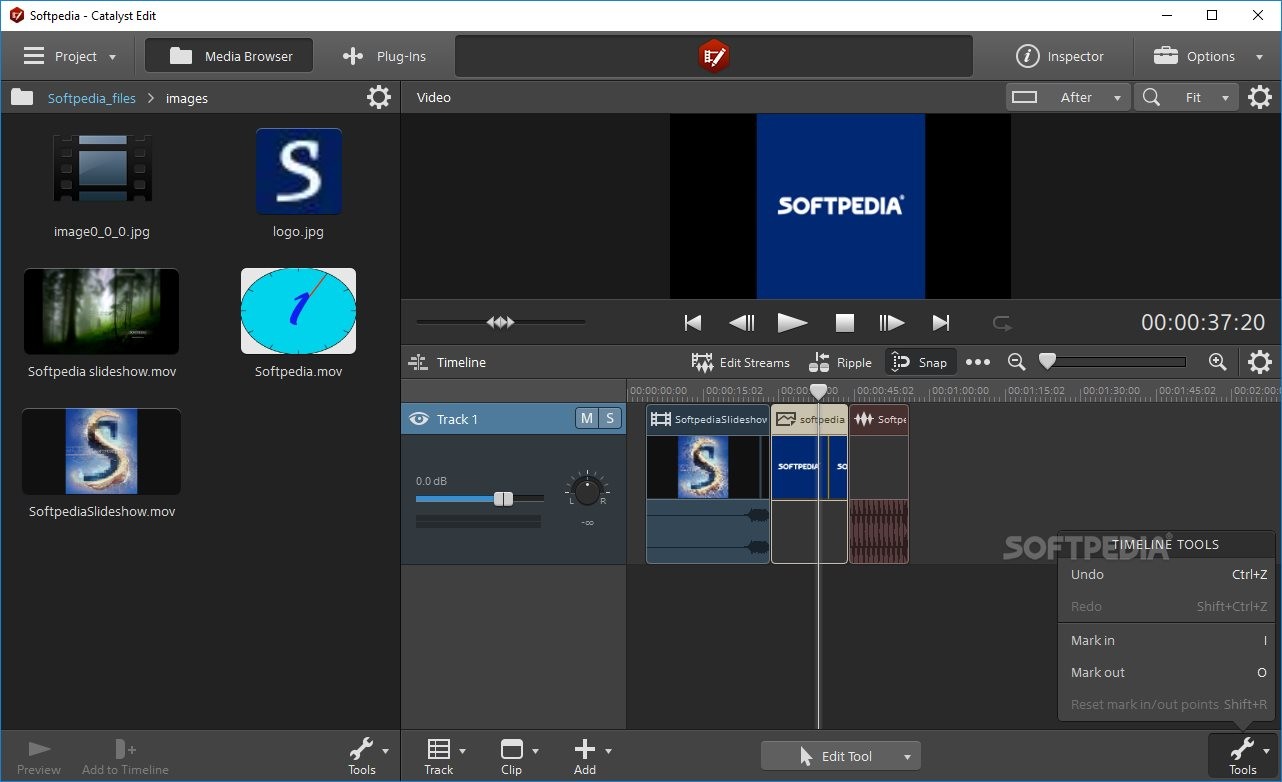
Task: Select the SoftpediaSlideshow clip on the timeline
Action: click(x=708, y=484)
